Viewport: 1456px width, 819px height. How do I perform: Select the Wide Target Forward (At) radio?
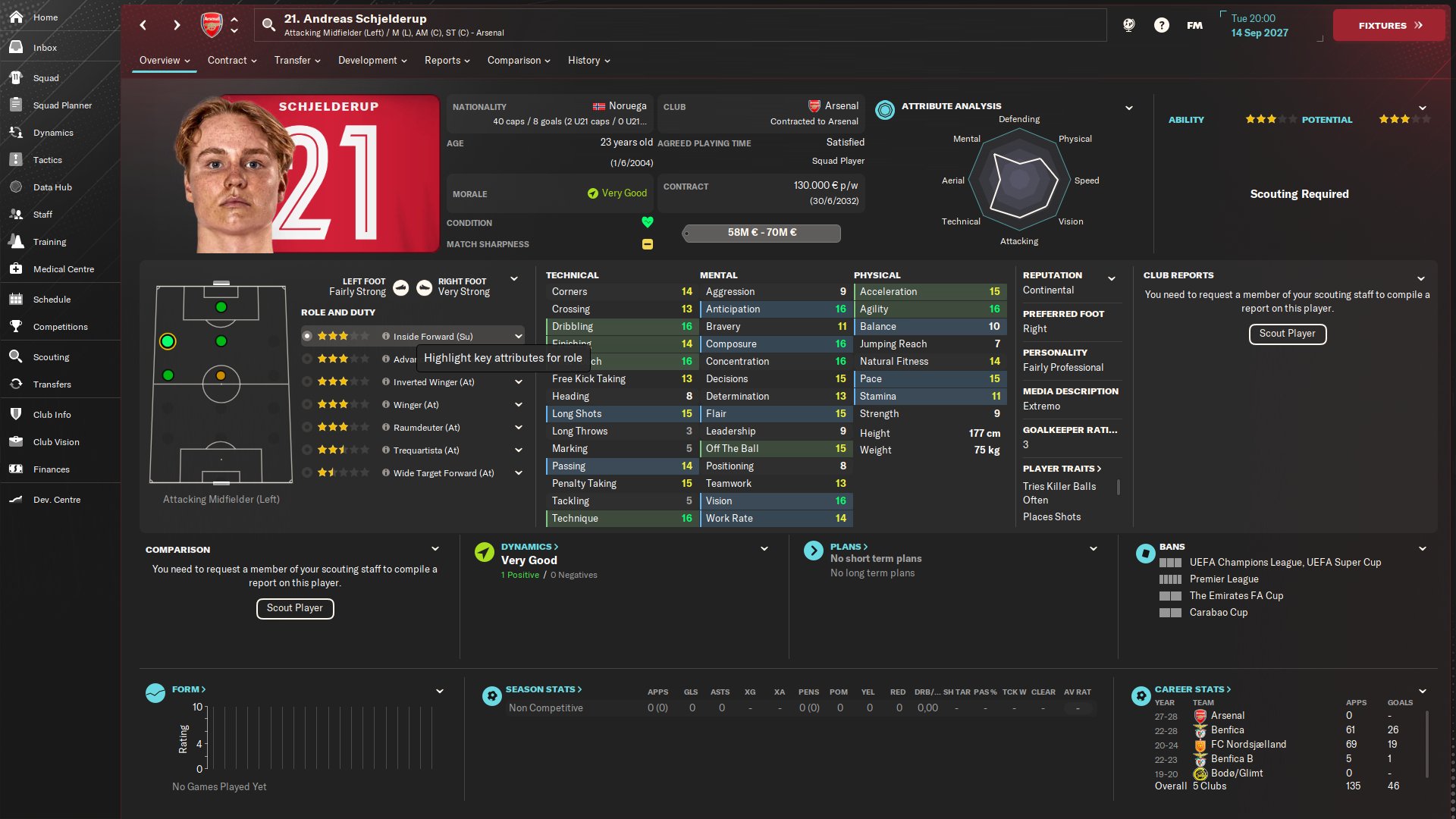point(307,472)
